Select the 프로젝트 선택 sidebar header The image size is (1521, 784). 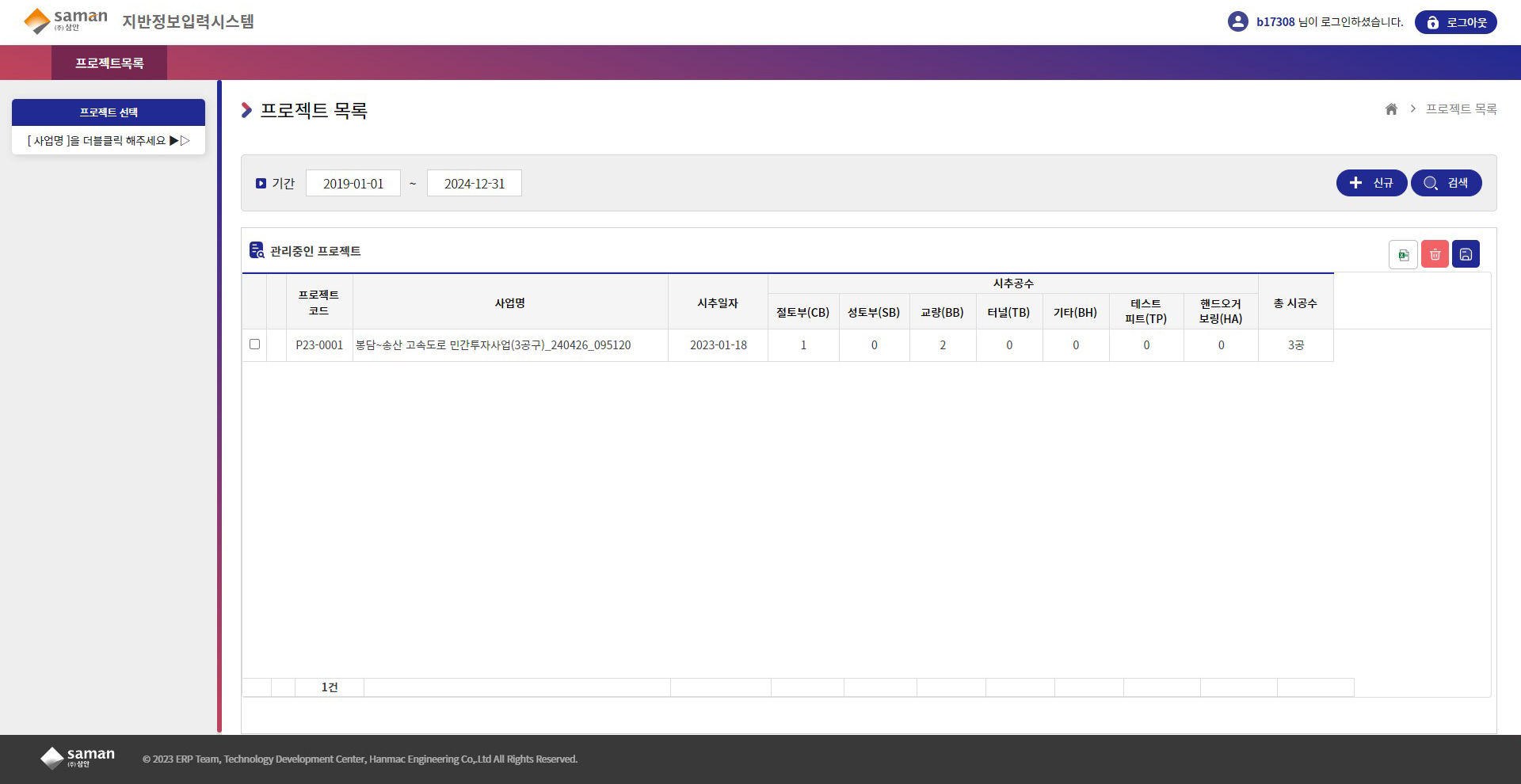[109, 112]
